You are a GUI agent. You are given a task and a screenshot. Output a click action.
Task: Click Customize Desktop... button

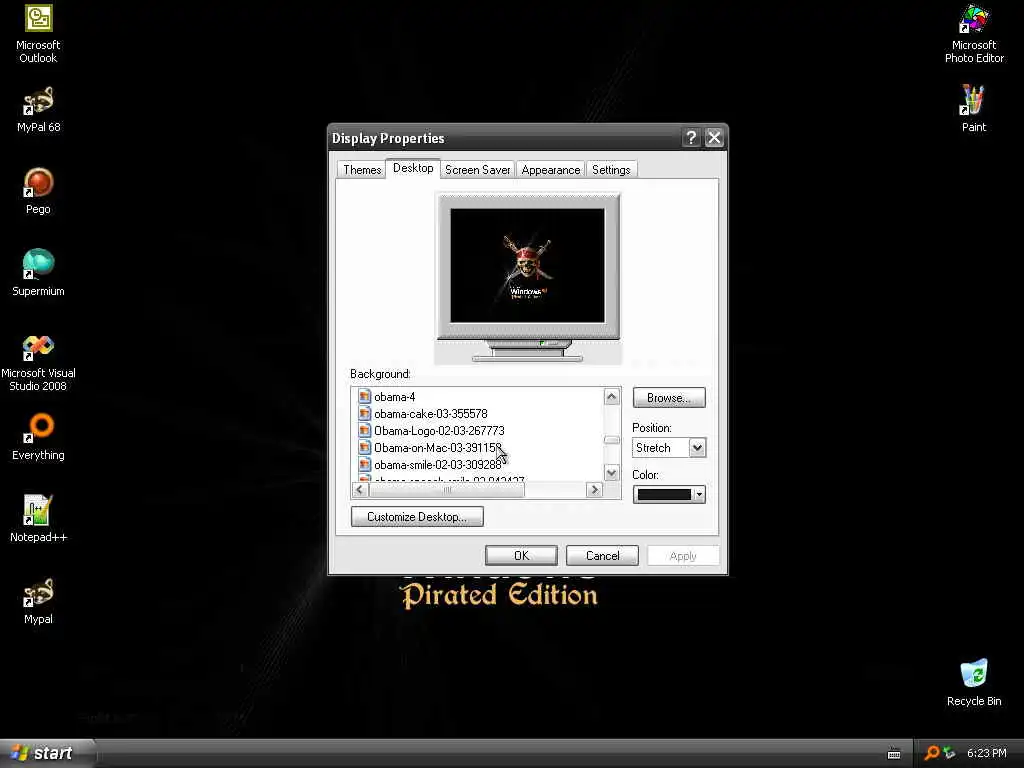[x=417, y=517]
